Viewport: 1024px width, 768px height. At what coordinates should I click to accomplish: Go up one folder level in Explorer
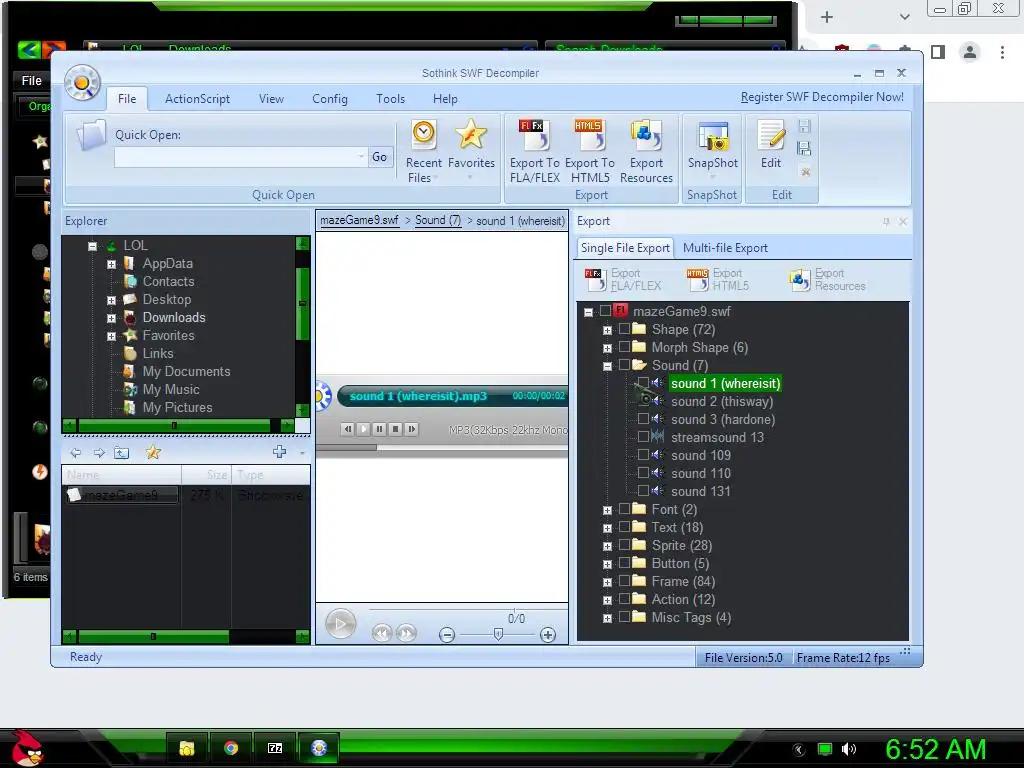pyautogui.click(x=121, y=453)
